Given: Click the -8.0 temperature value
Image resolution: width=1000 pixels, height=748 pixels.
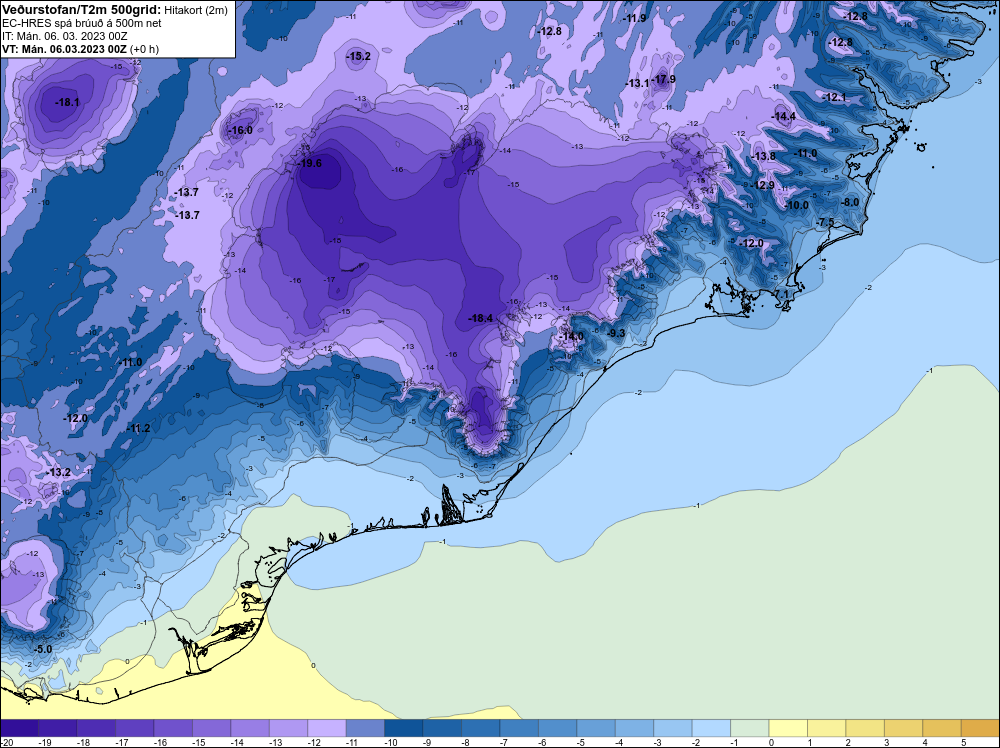Looking at the screenshot, I should pyautogui.click(x=850, y=202).
